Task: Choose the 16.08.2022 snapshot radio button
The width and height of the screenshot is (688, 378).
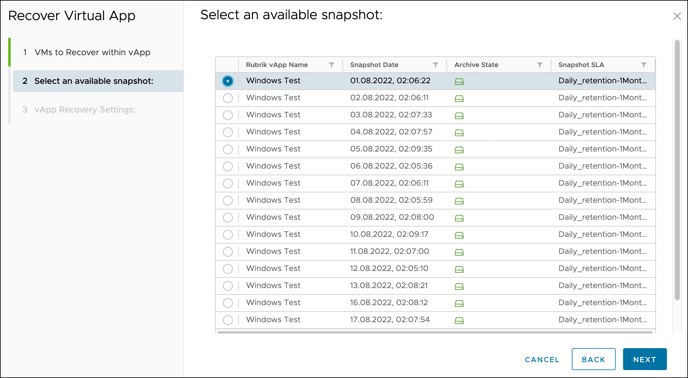Action: (x=227, y=303)
